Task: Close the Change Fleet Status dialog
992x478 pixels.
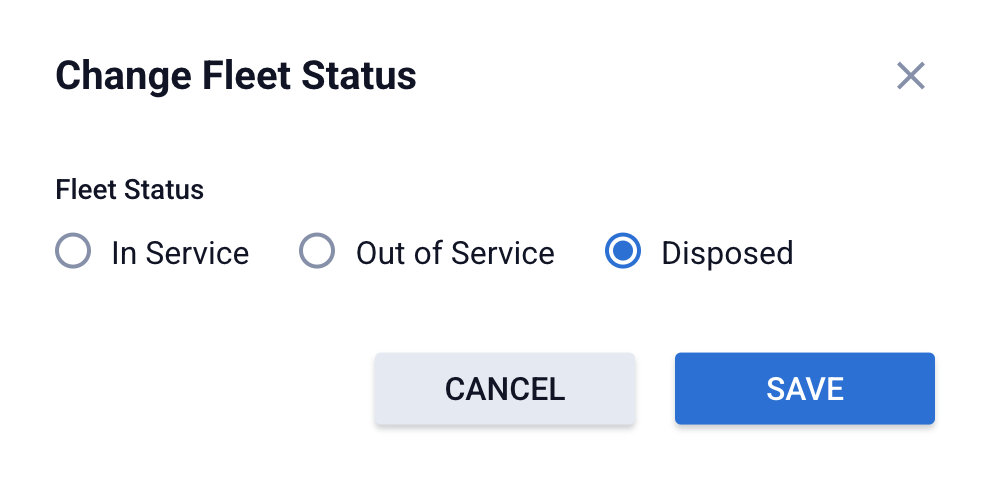Action: click(x=910, y=76)
